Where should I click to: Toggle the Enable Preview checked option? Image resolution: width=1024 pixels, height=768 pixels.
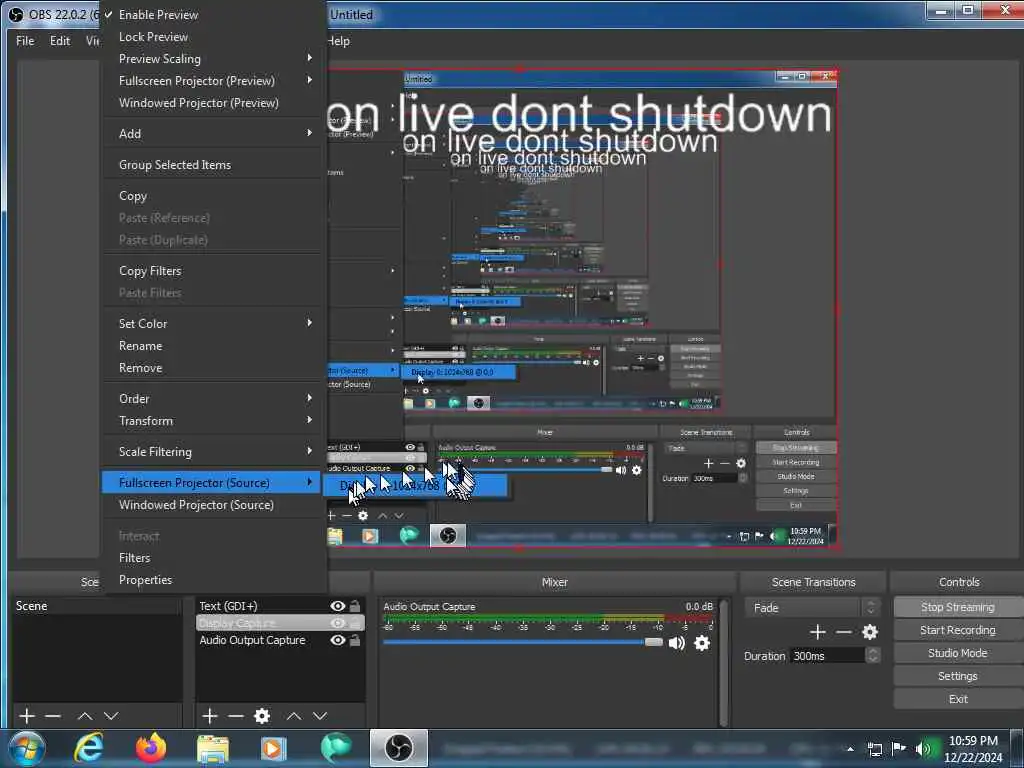(214, 14)
